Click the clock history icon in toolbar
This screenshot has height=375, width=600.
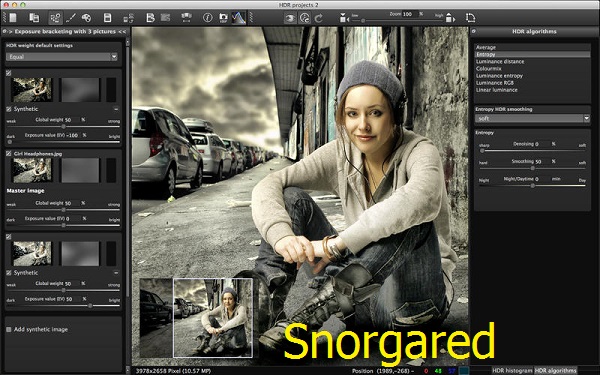pos(305,18)
